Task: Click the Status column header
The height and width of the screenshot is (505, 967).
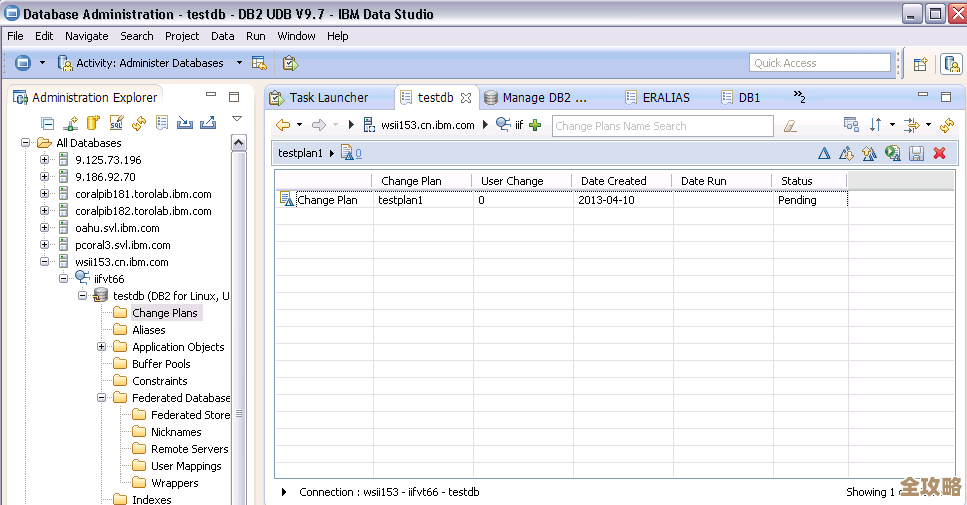Action: [x=809, y=181]
